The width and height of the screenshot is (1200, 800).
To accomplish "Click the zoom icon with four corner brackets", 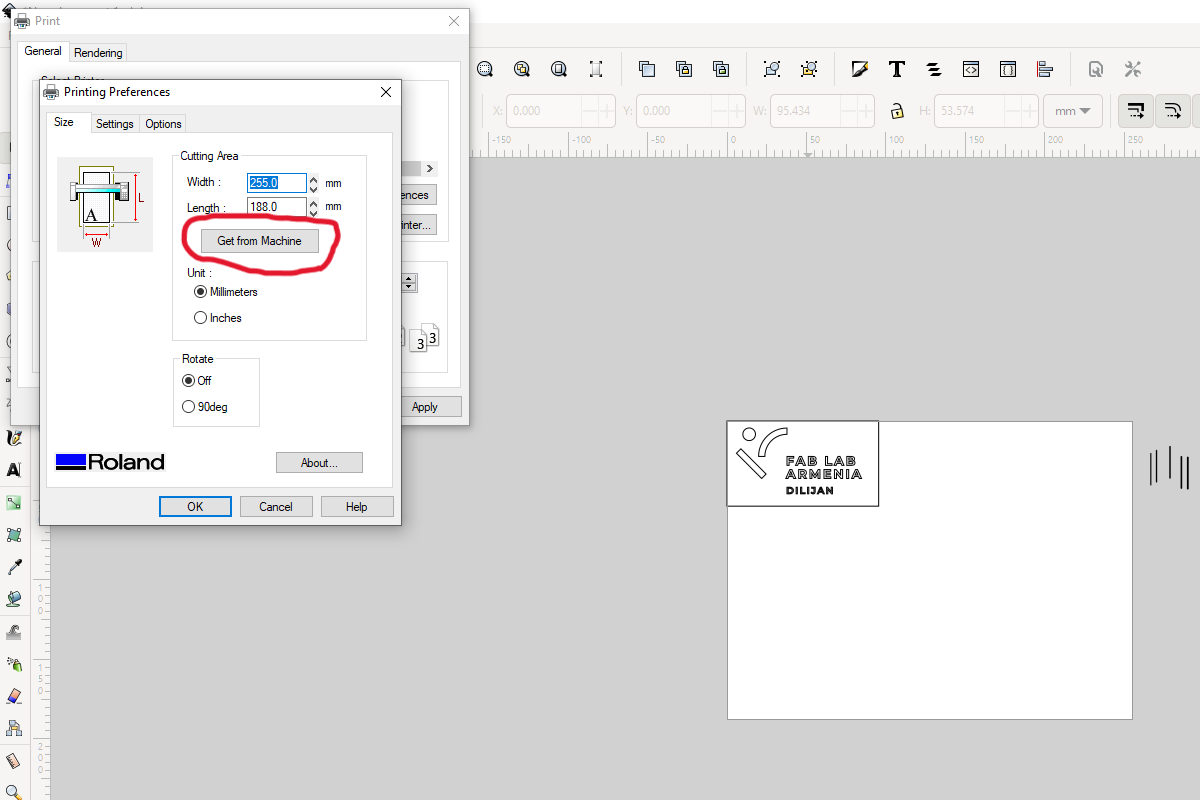I will pos(596,69).
